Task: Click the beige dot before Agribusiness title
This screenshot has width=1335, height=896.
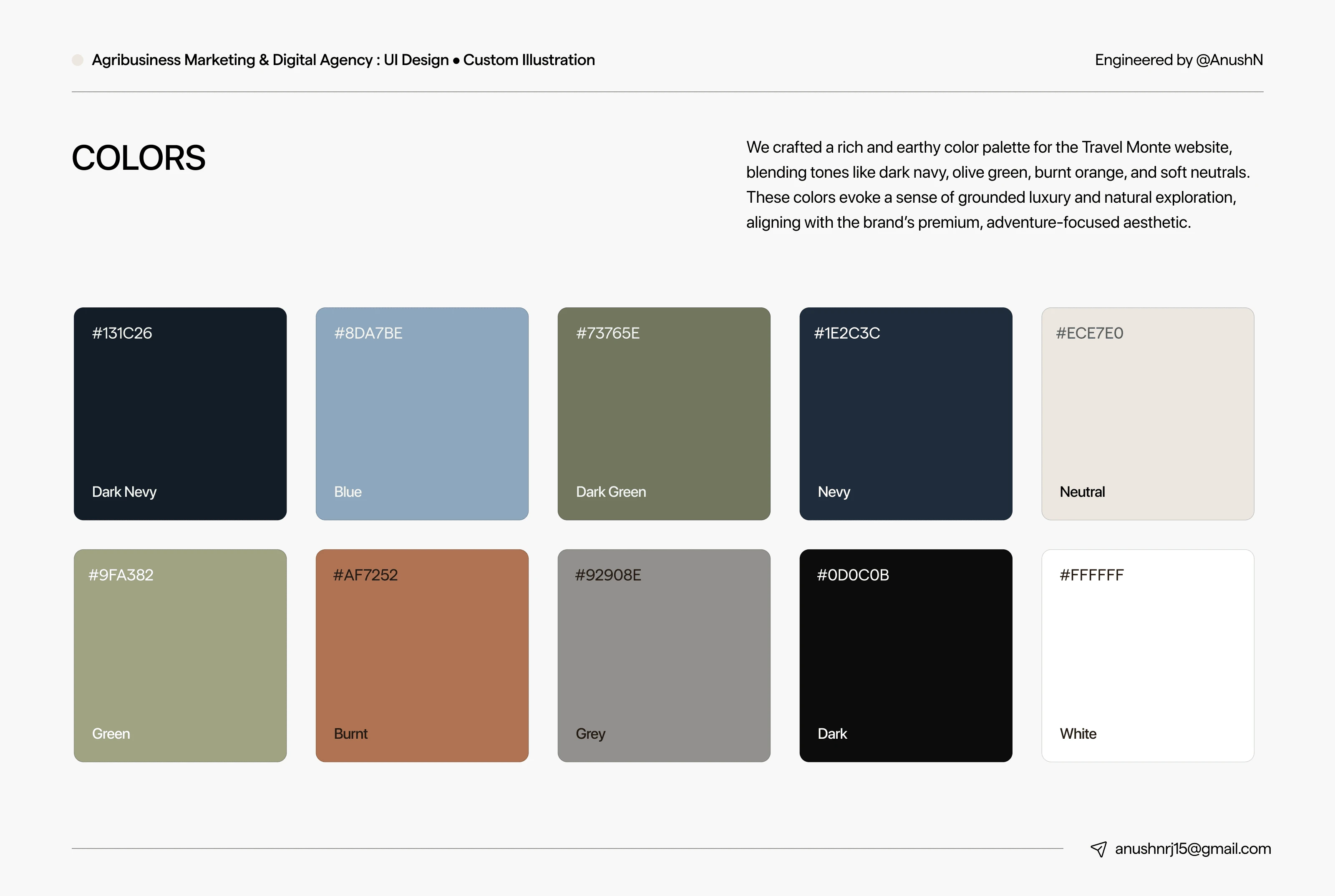Action: coord(78,60)
